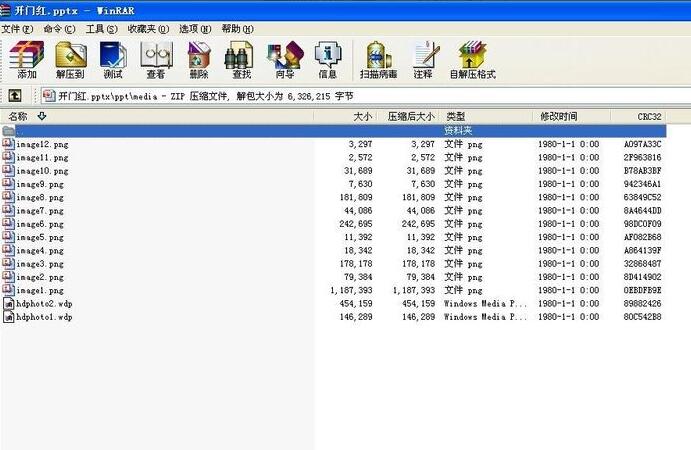The height and width of the screenshot is (450, 691).
Task: Click the 注释 (Comment) toolbar icon
Action: point(424,60)
